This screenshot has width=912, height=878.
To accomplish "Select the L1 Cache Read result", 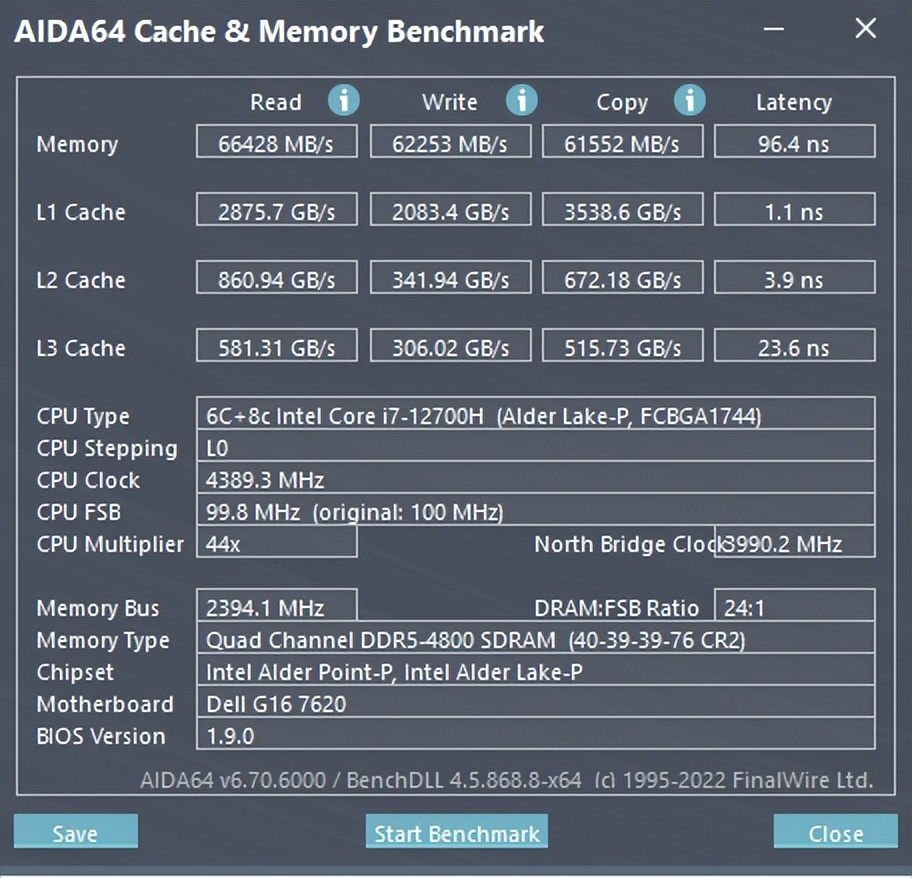I will click(276, 211).
